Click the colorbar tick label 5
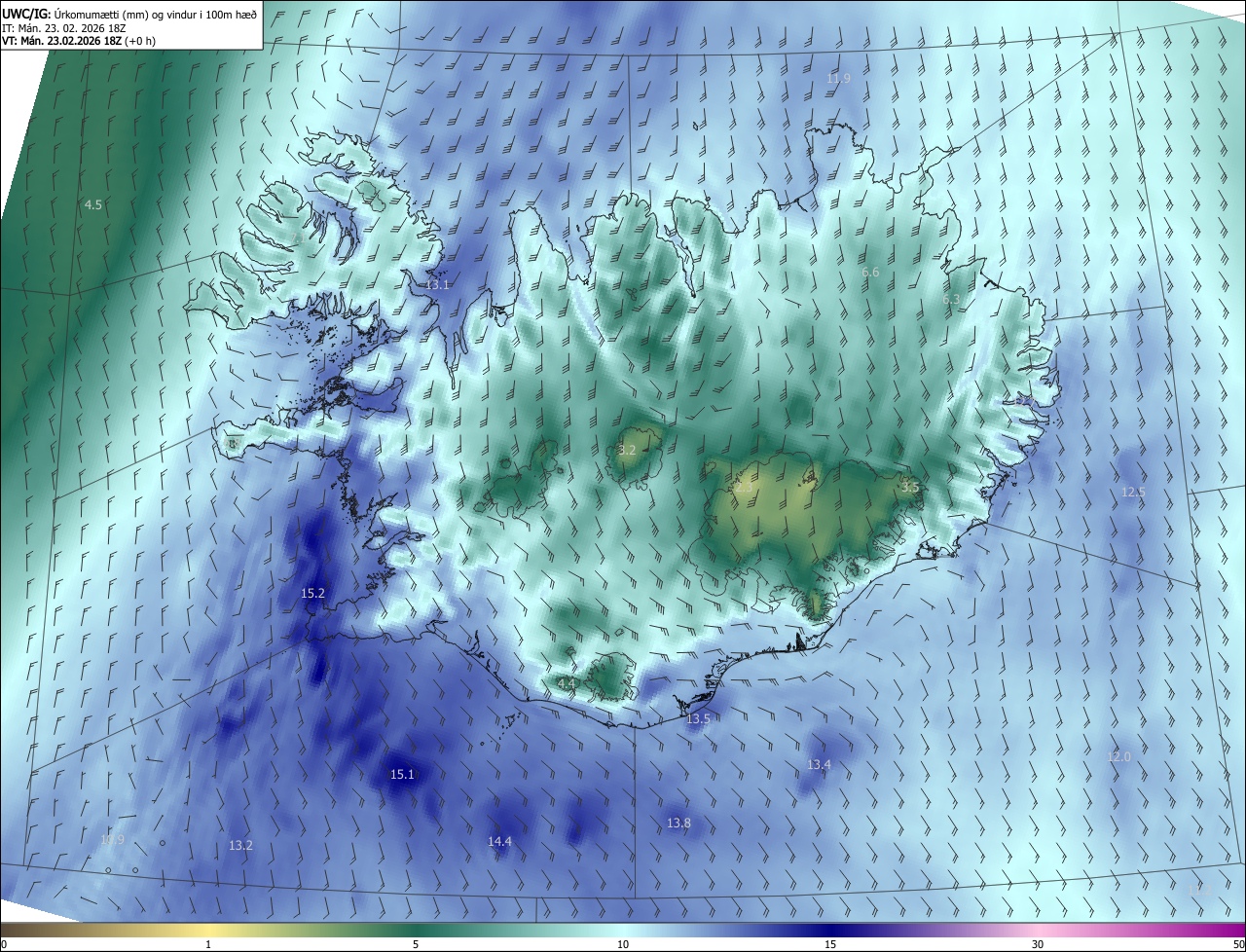 coord(416,944)
